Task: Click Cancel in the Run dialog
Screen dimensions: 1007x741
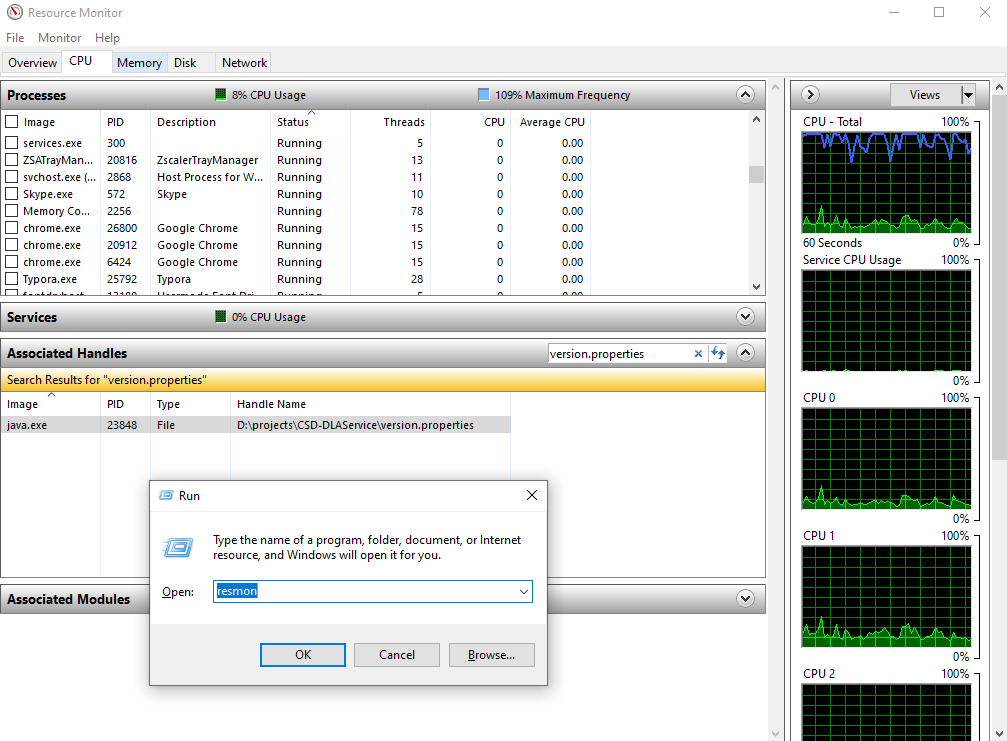Action: point(396,655)
